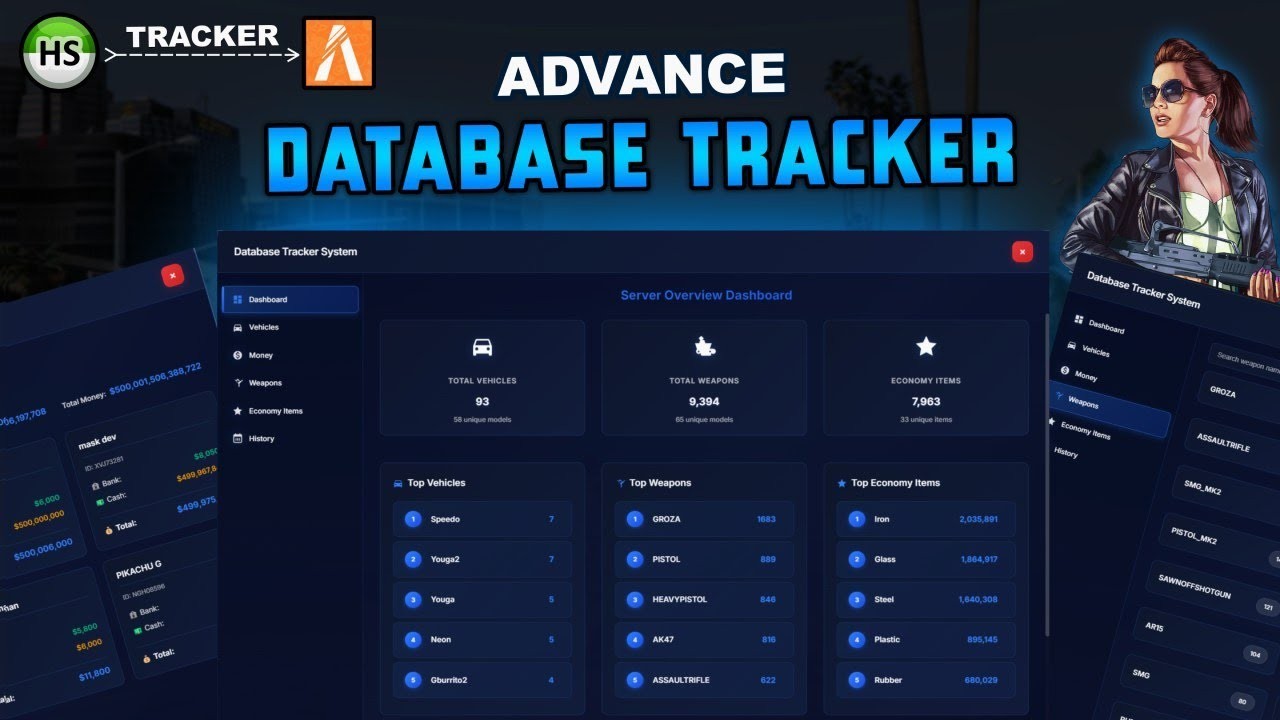This screenshot has width=1280, height=720.
Task: Click the star icon next to Top Economy Items heading
Action: [842, 483]
